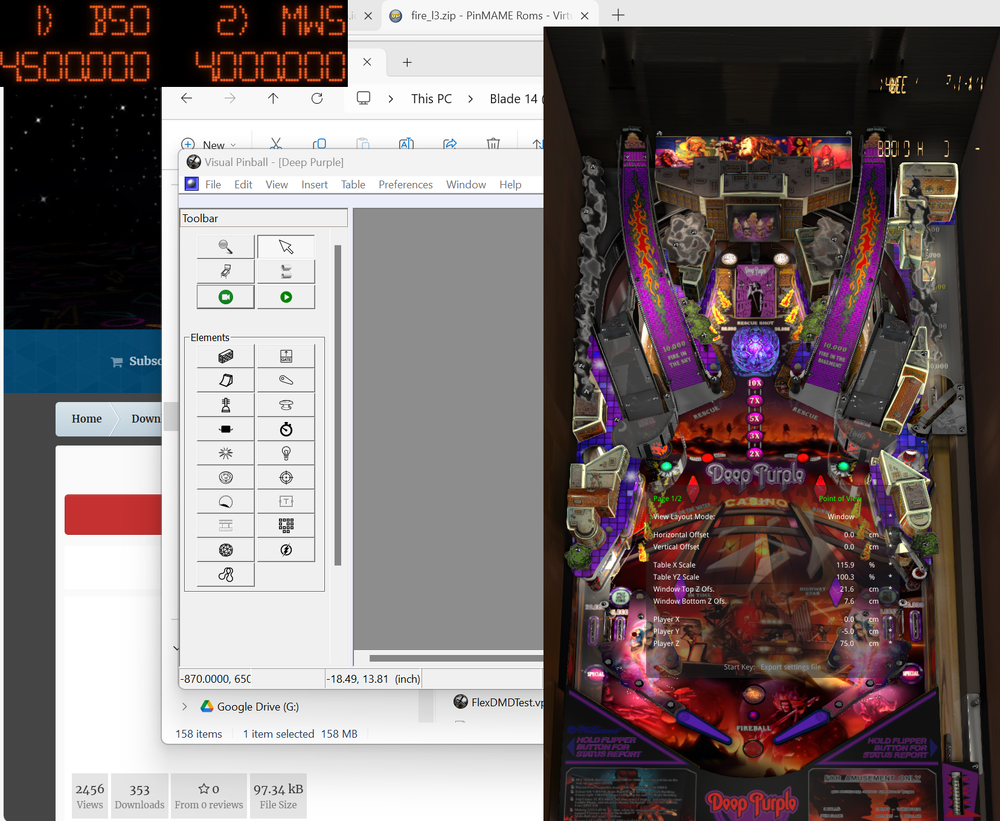Open the New dropdown in File Explorer
1000x821 pixels.
(x=209, y=145)
